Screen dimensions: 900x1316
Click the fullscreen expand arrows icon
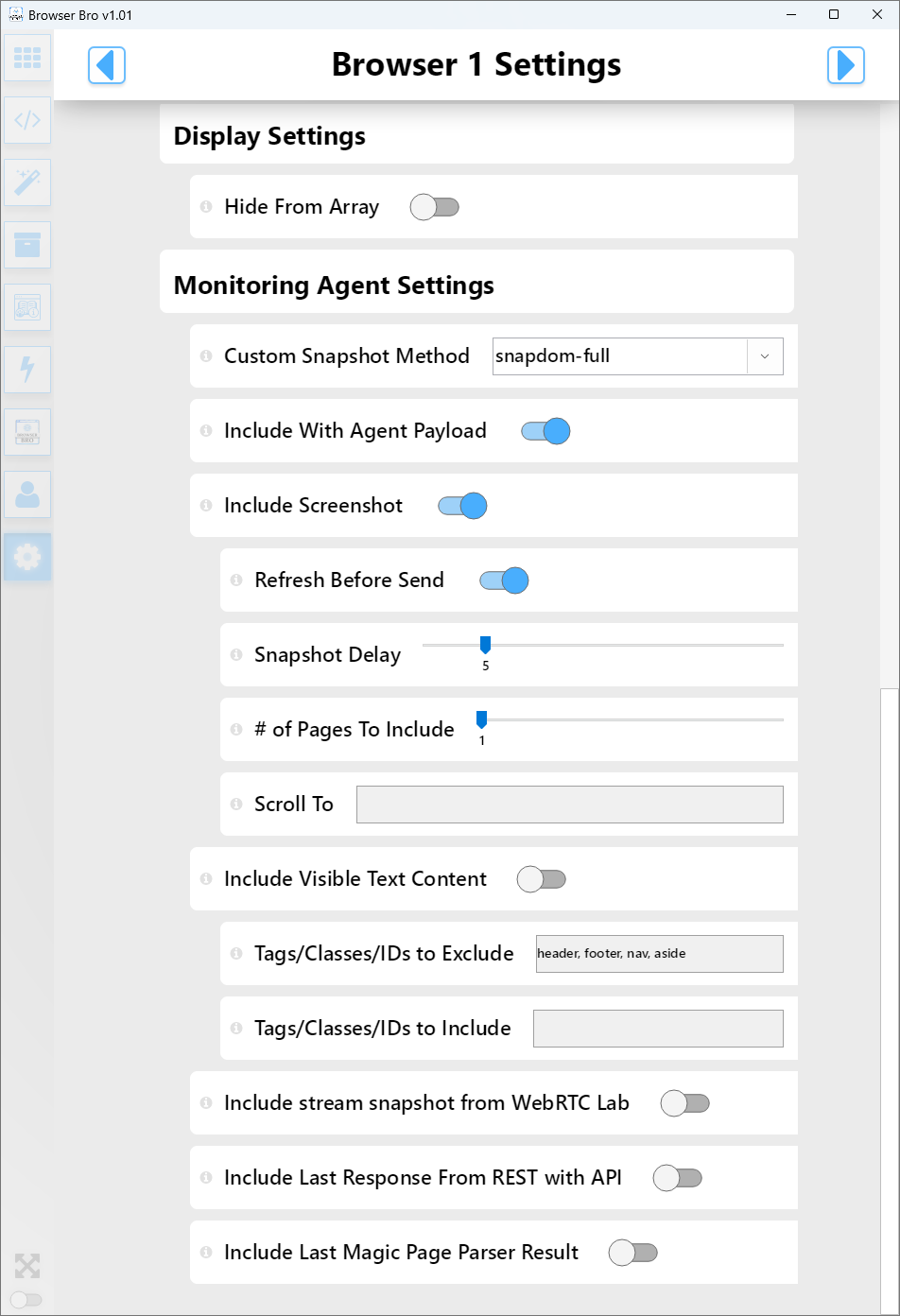[27, 1266]
